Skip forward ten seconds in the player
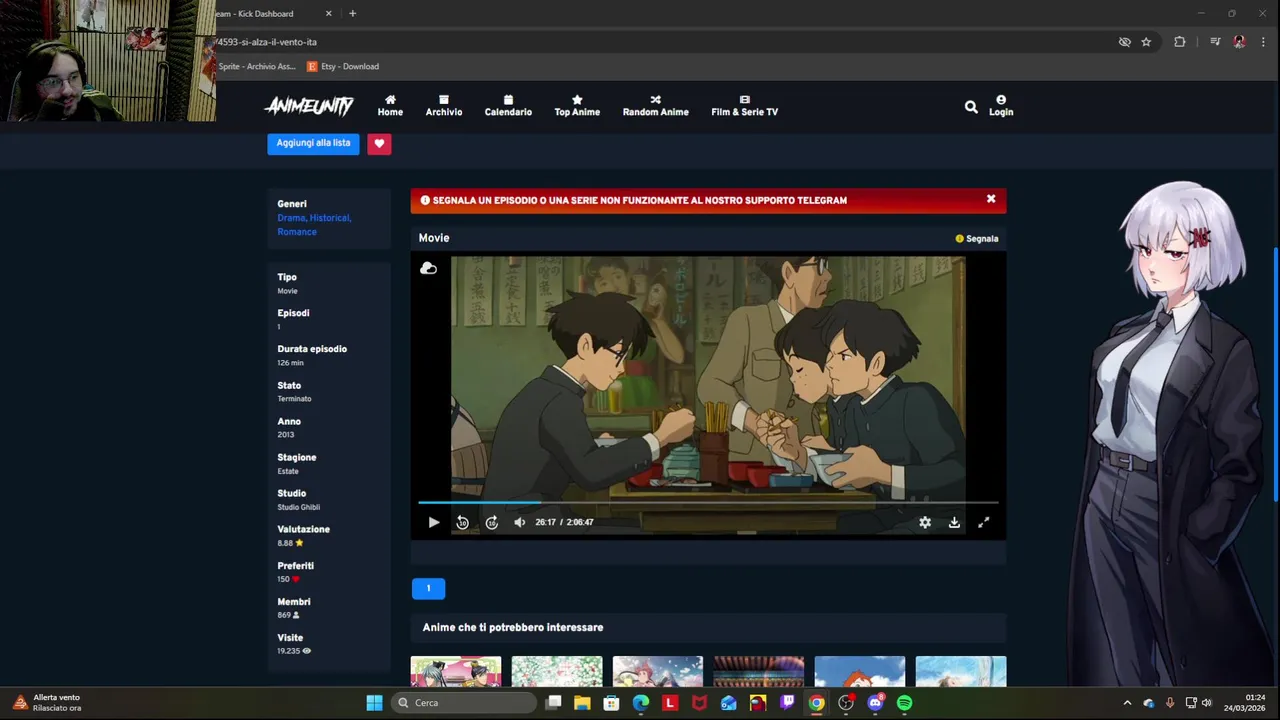The image size is (1280, 720). click(x=491, y=522)
